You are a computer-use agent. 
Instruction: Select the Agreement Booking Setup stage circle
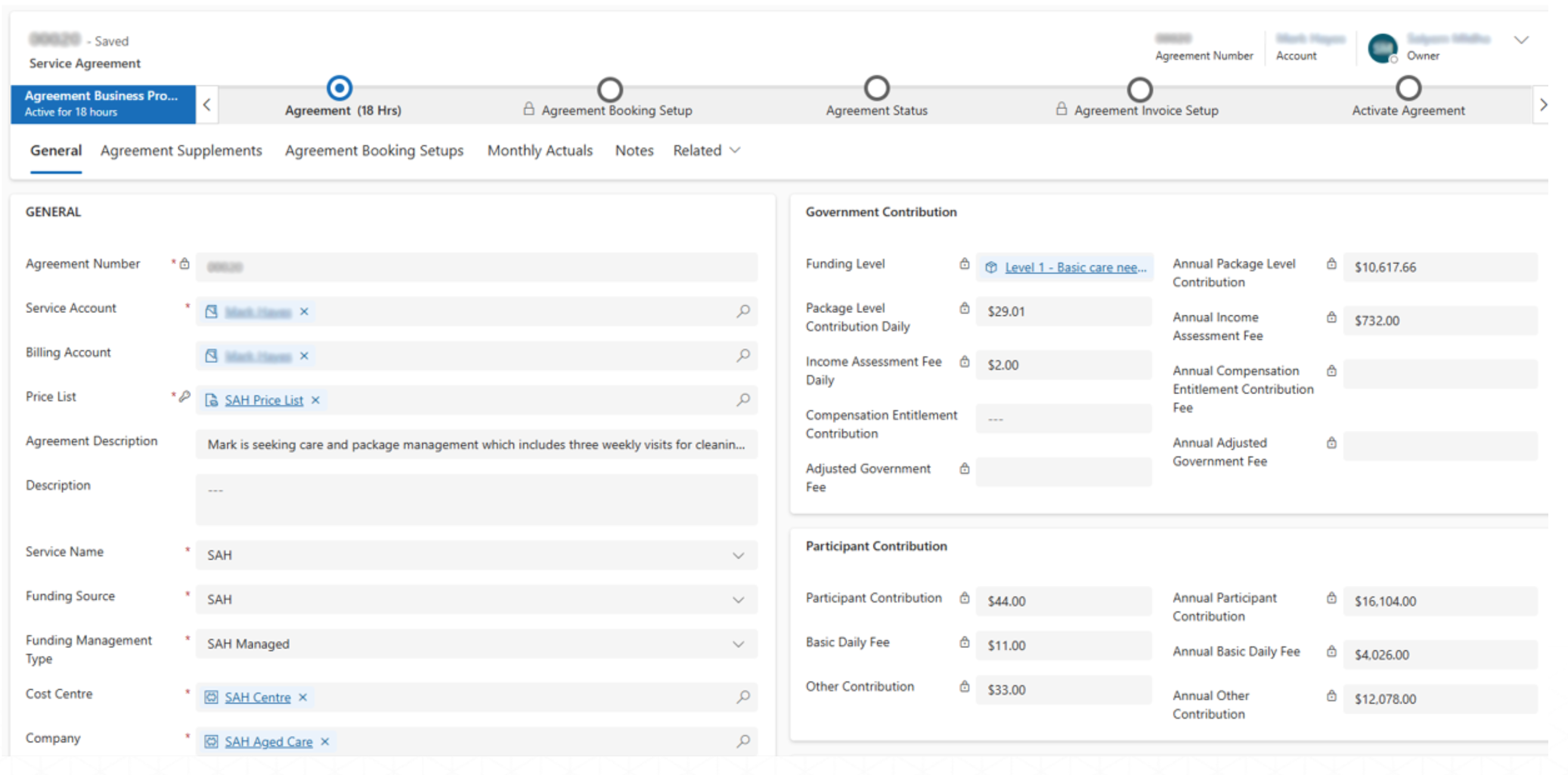[609, 89]
